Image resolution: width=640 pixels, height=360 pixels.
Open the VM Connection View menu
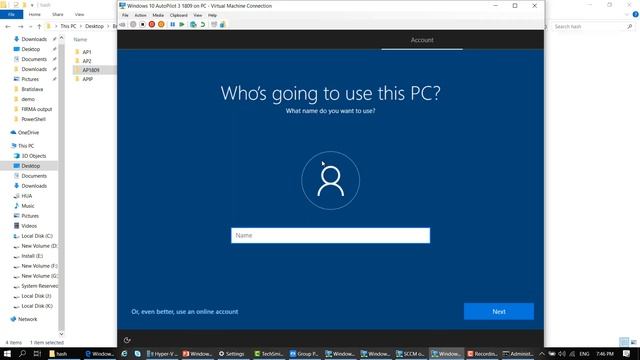(198, 15)
